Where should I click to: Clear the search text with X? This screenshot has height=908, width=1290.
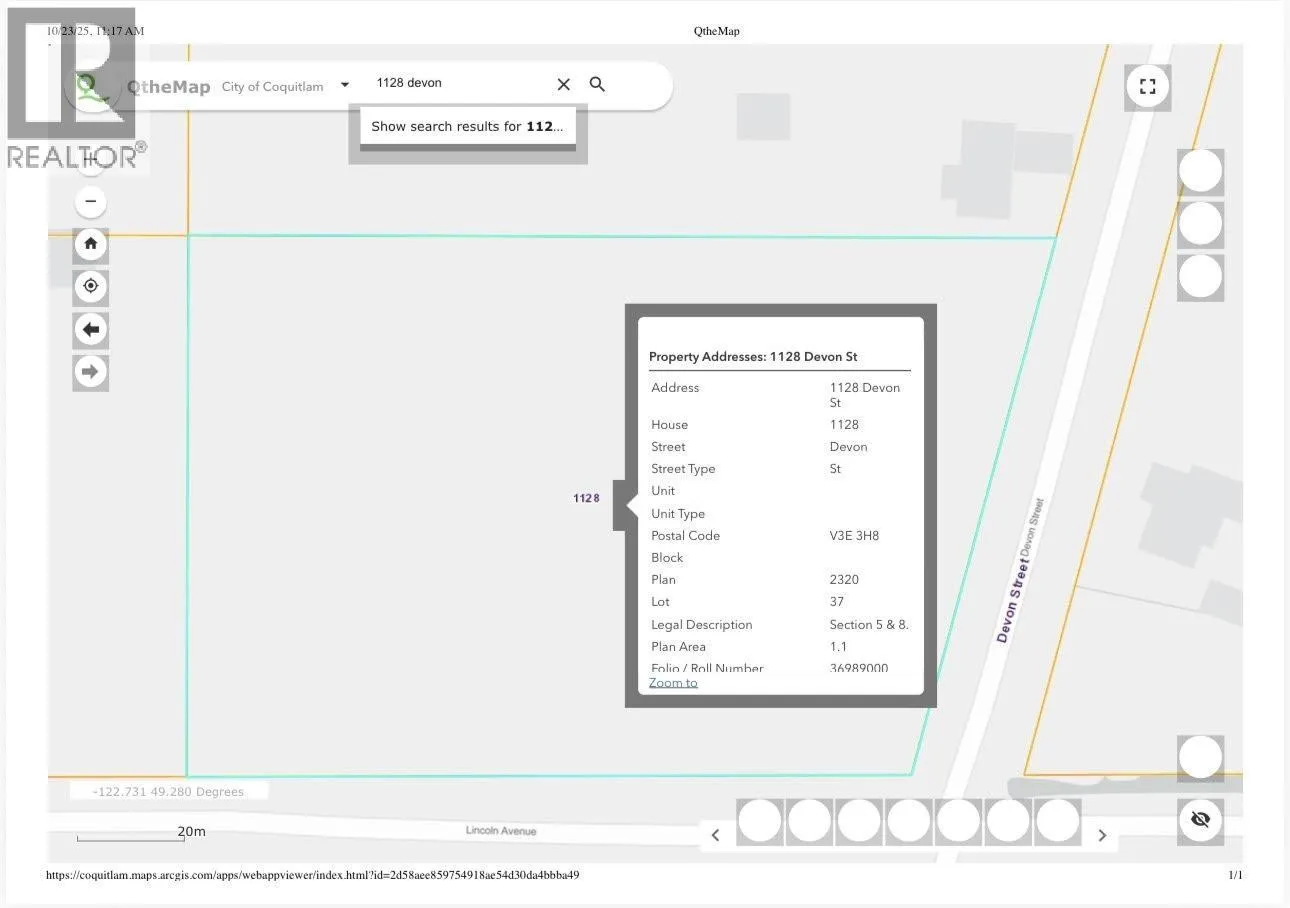563,85
